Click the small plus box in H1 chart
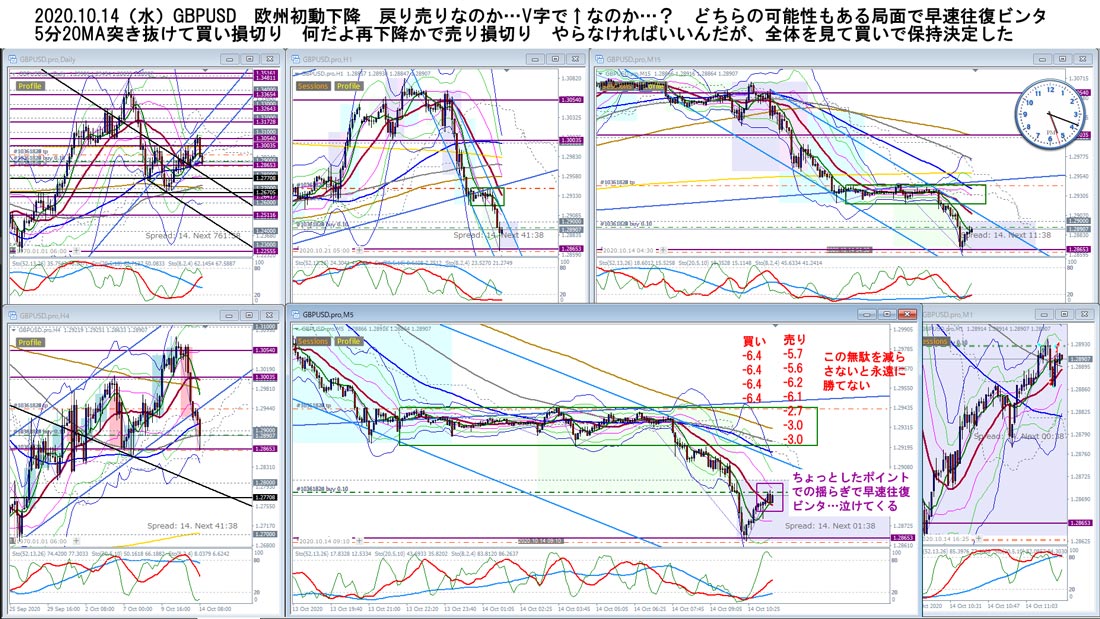The width and height of the screenshot is (1100, 619). [x=359, y=250]
